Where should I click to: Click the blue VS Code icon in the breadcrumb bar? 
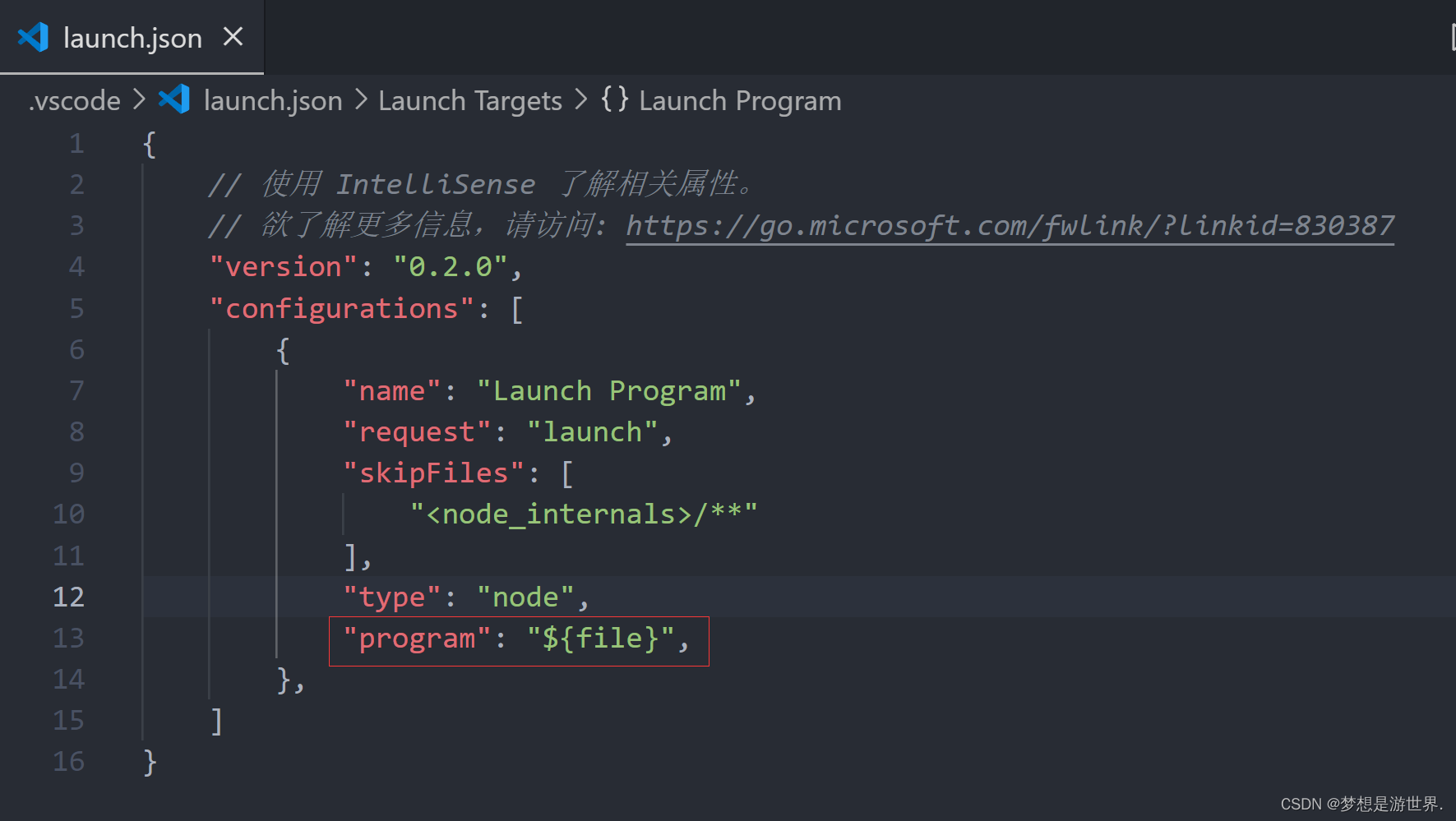point(173,99)
